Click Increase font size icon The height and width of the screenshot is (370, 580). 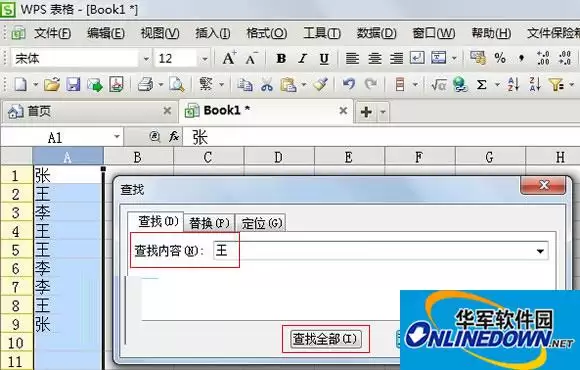coord(229,58)
